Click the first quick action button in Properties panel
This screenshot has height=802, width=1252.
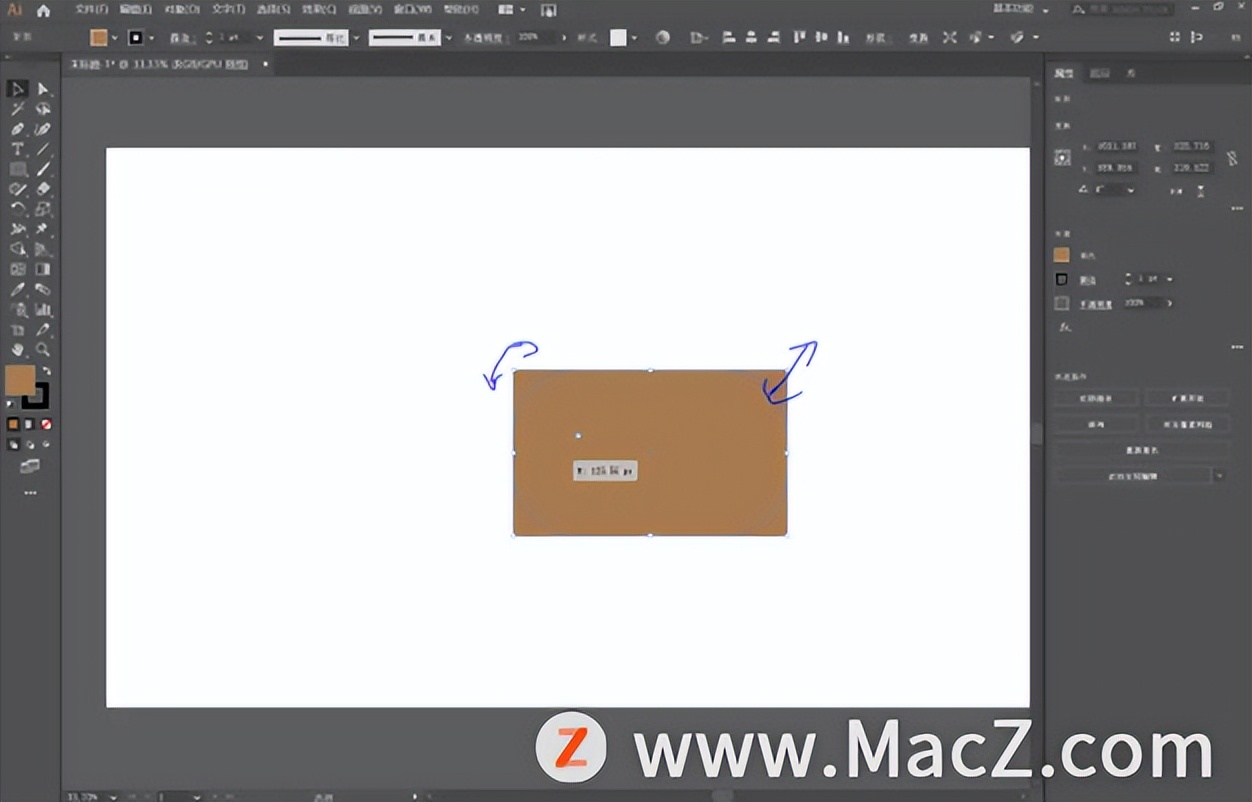click(x=1096, y=397)
